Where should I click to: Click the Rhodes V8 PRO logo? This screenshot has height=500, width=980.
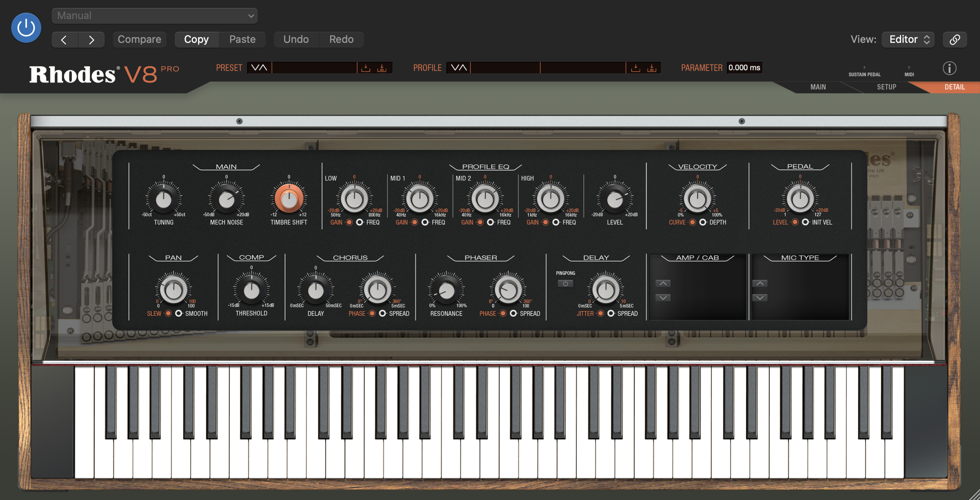tap(104, 74)
